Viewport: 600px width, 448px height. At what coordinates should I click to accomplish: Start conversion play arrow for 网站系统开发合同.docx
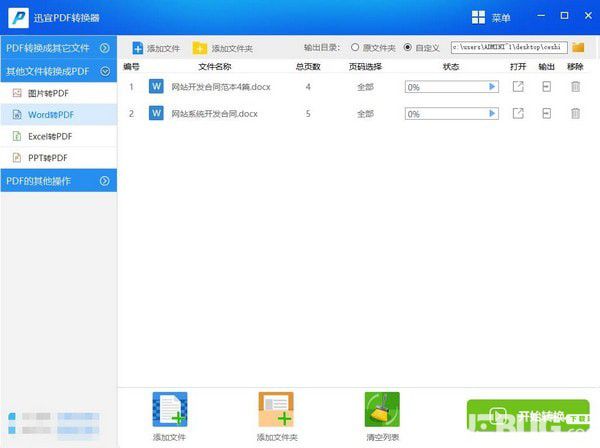pos(492,113)
